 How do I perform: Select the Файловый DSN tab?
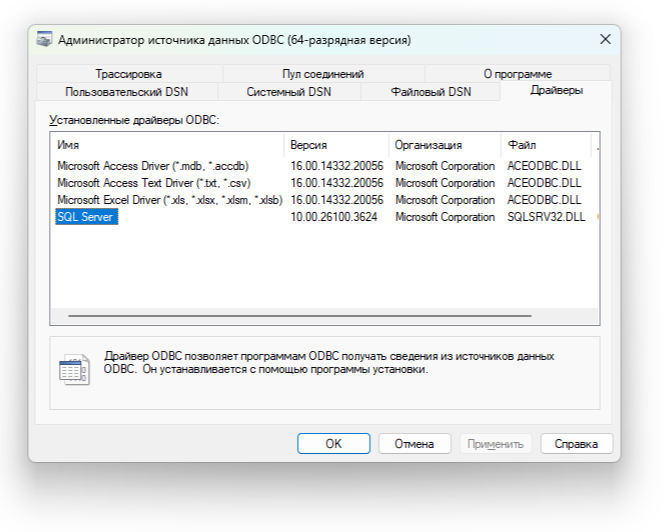430,91
